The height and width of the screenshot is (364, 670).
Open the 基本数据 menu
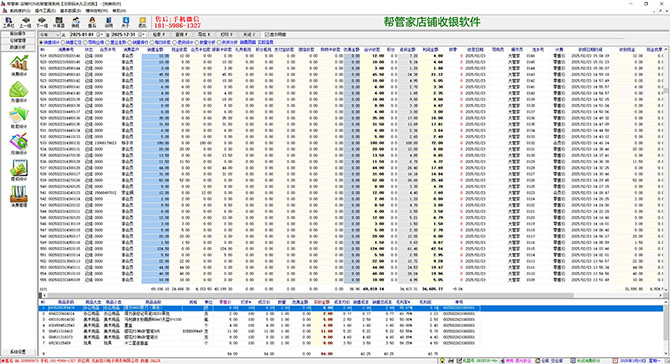point(71,10)
